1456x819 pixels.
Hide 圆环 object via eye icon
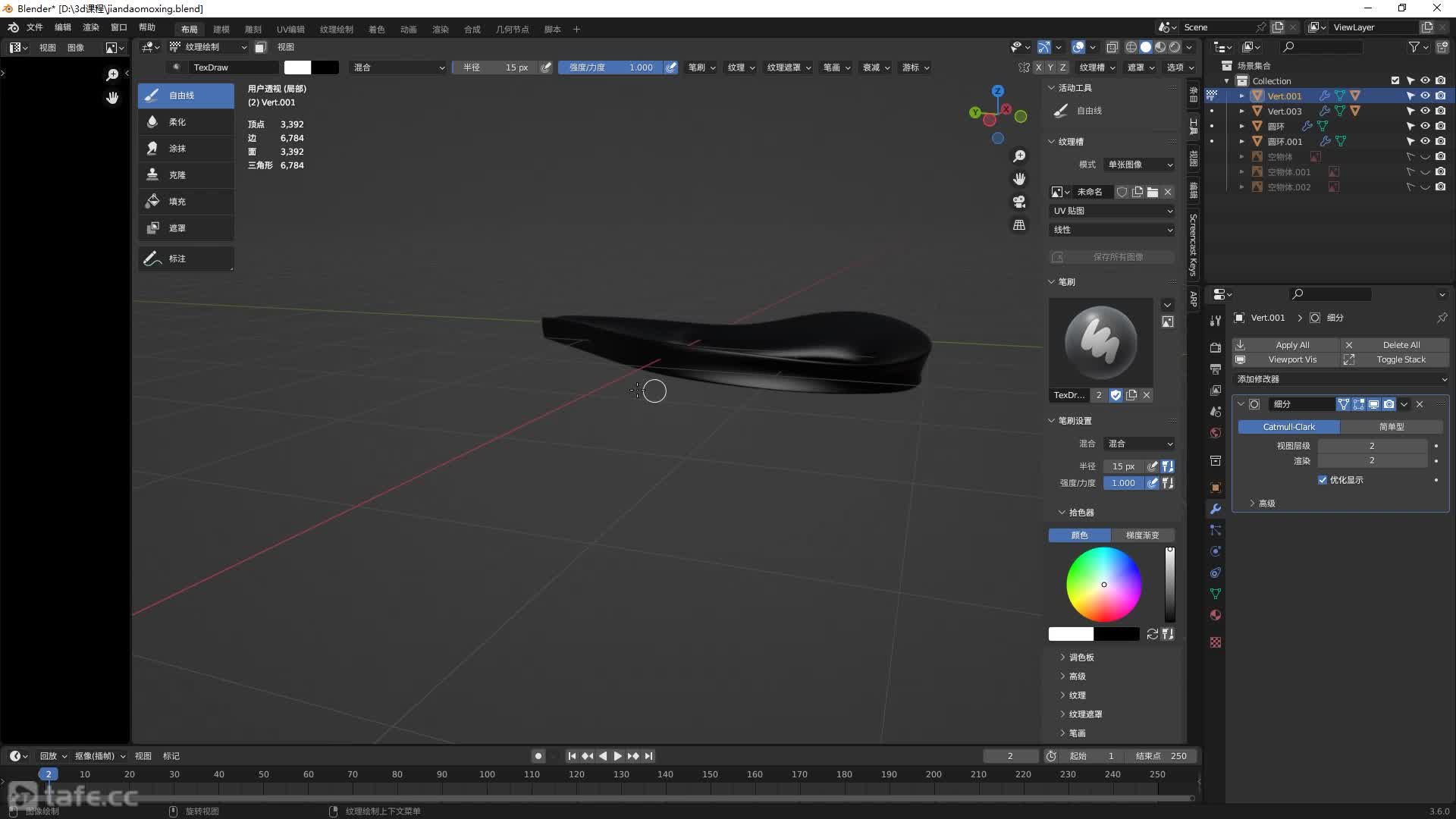coord(1425,126)
